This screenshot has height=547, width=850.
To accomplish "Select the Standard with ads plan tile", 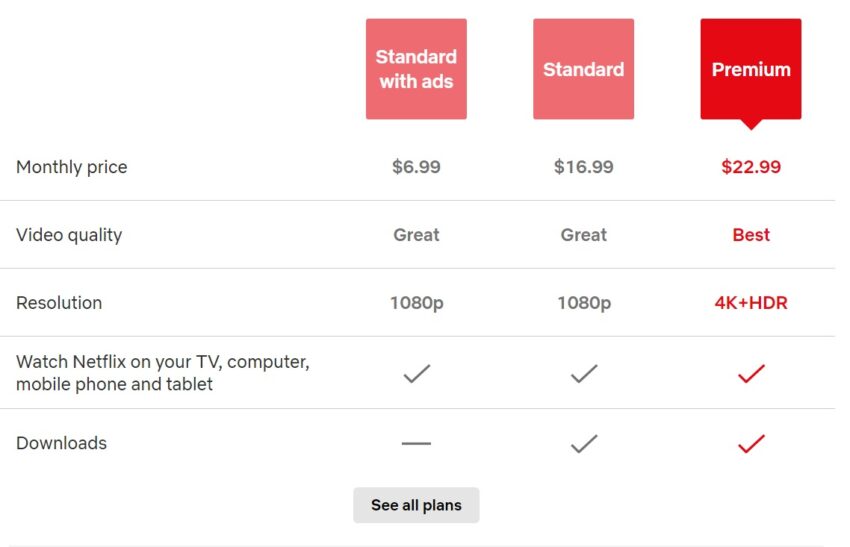I will (x=416, y=69).
